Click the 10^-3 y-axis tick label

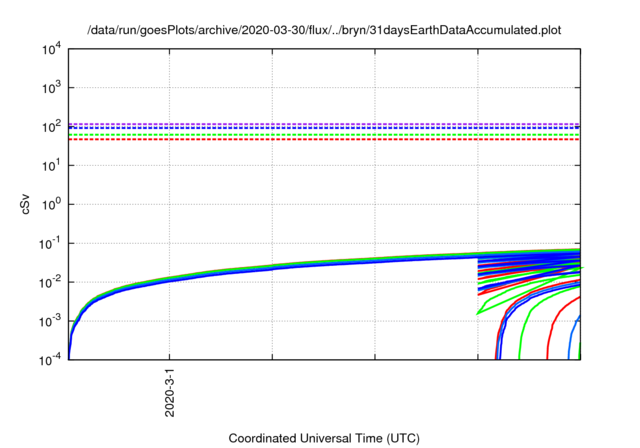click(51, 322)
